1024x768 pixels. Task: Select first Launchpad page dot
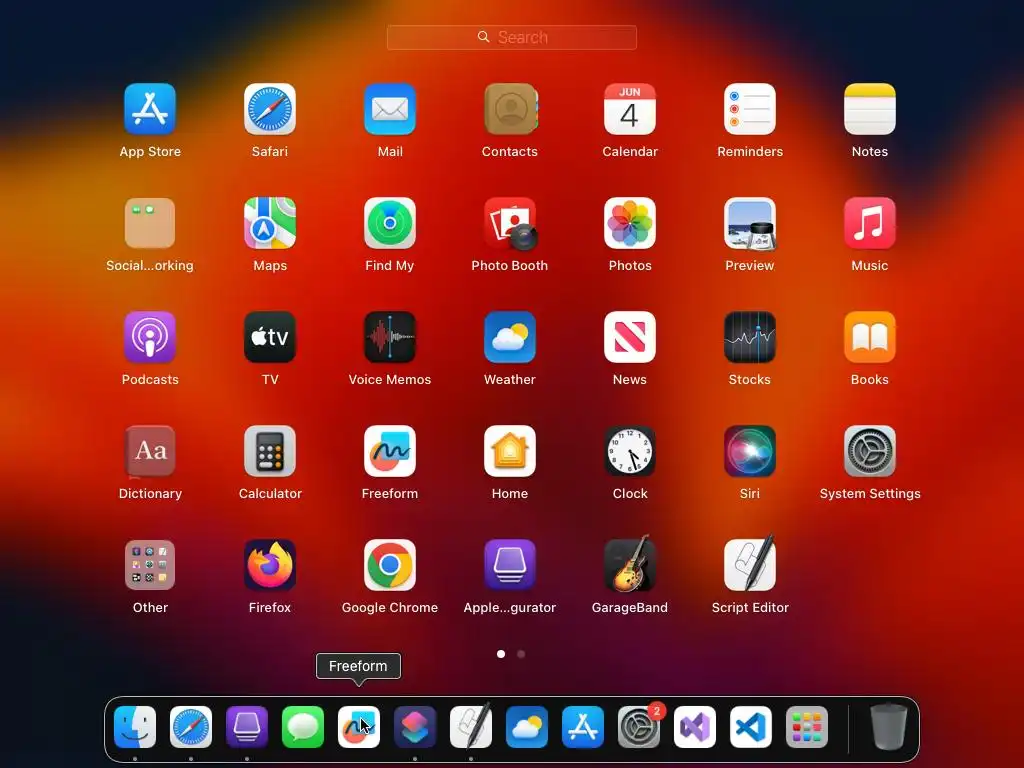click(501, 654)
